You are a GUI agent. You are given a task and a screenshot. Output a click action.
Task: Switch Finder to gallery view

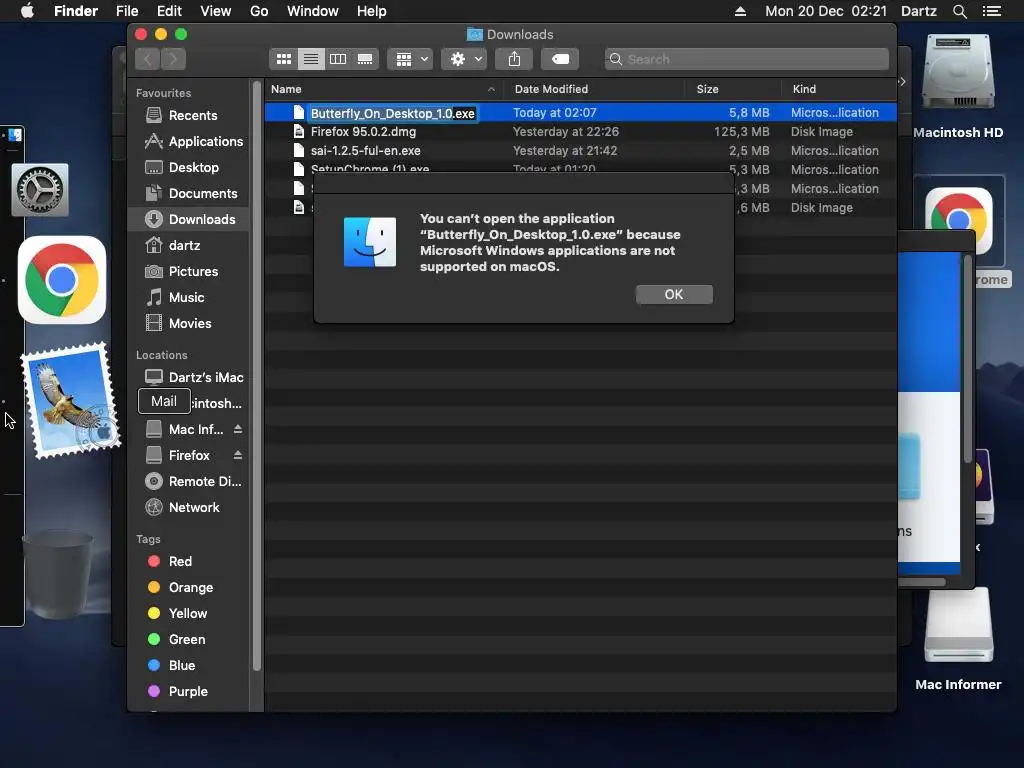tap(365, 59)
